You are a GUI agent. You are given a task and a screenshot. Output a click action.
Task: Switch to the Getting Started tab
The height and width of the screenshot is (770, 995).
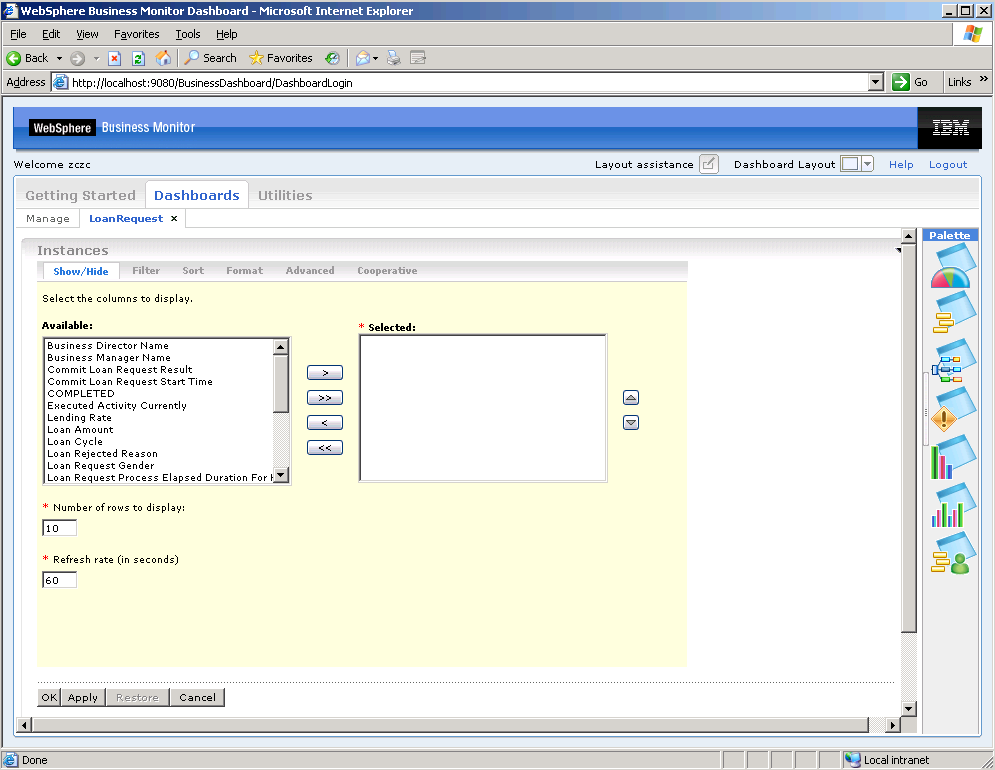click(x=81, y=196)
